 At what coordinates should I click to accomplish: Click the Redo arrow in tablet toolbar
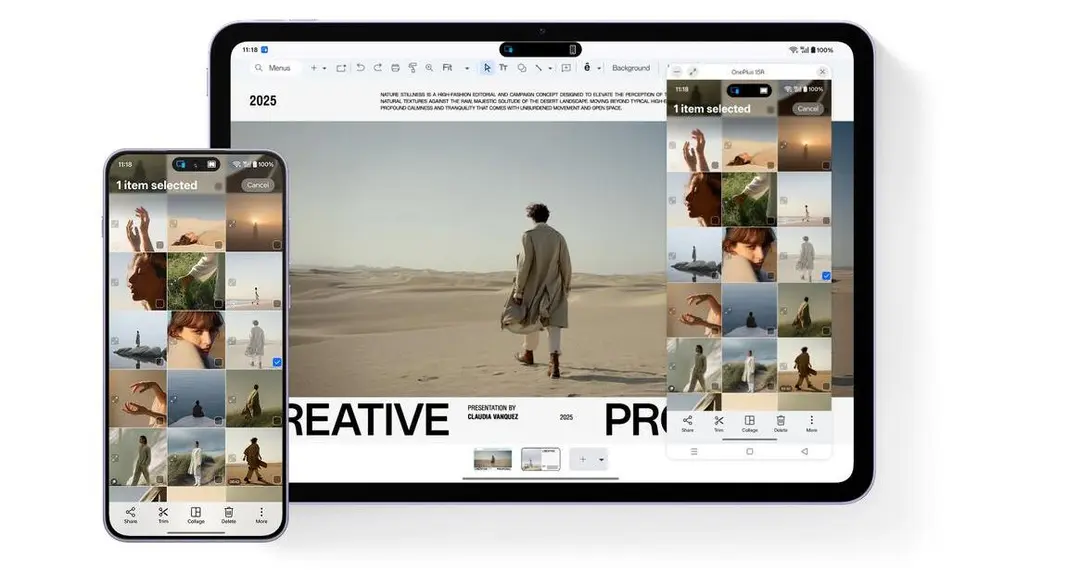[377, 68]
